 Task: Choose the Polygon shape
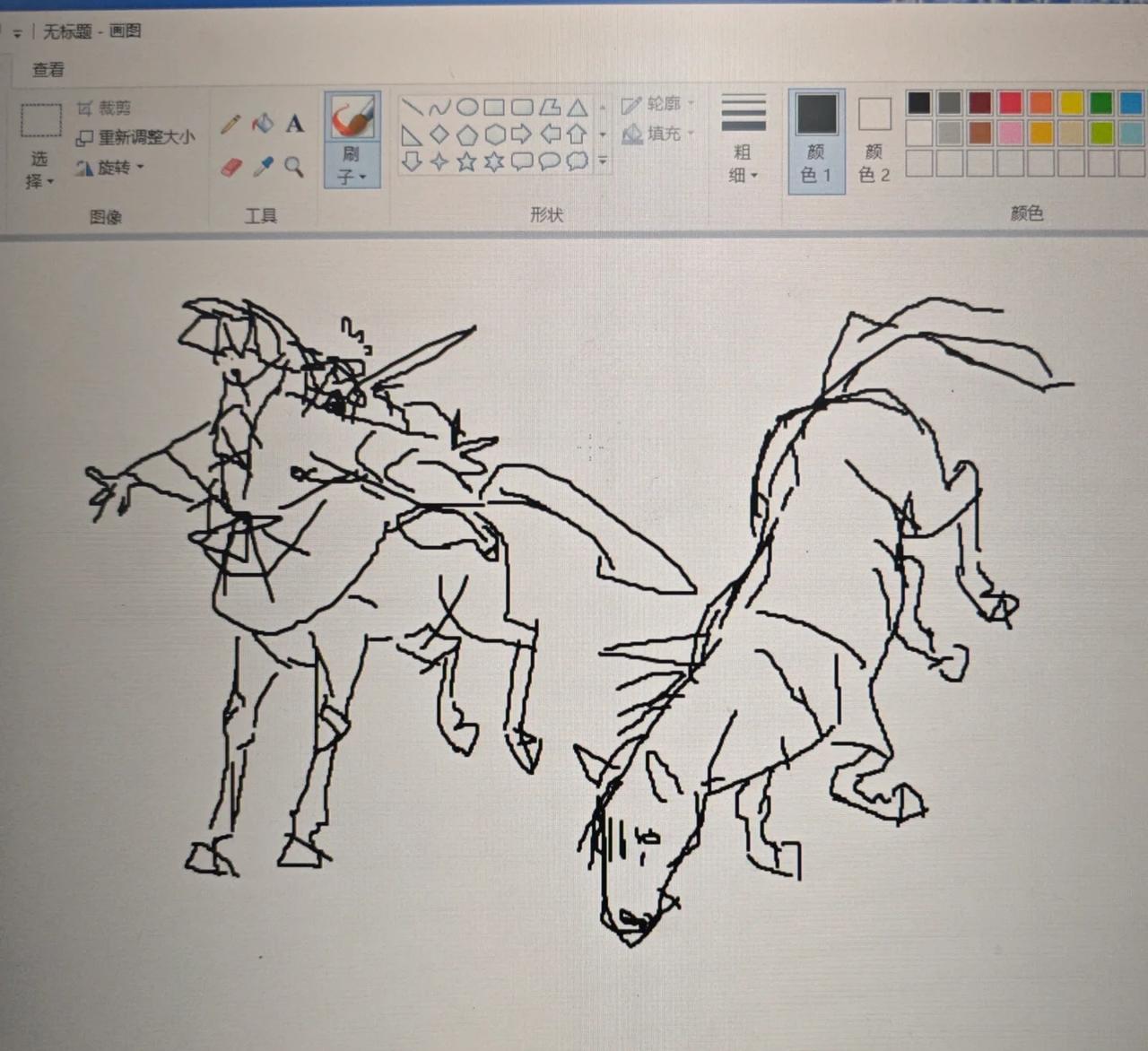(x=550, y=109)
